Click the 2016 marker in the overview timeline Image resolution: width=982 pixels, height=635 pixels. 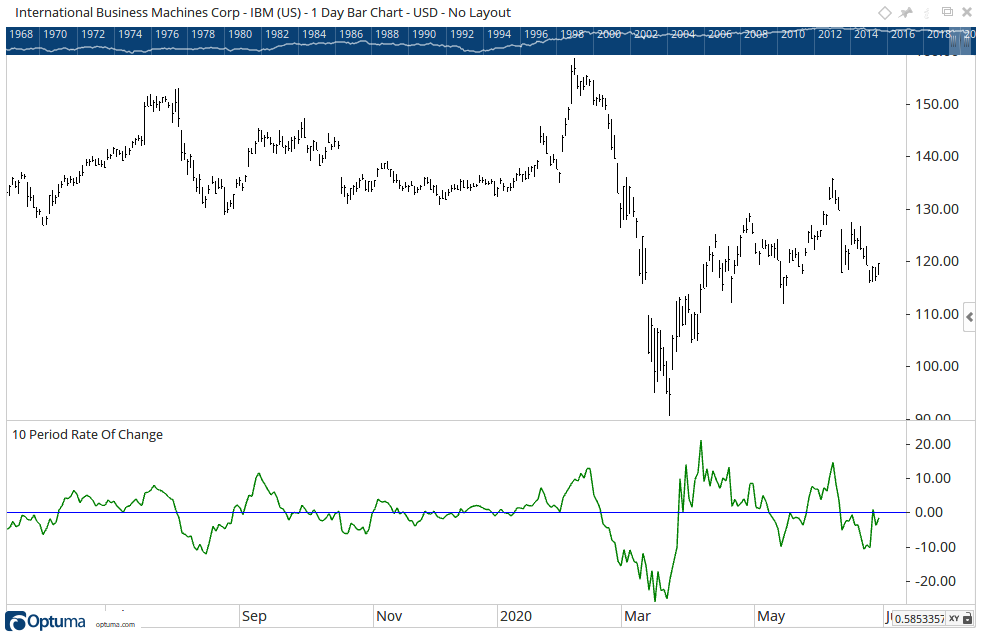(902, 34)
